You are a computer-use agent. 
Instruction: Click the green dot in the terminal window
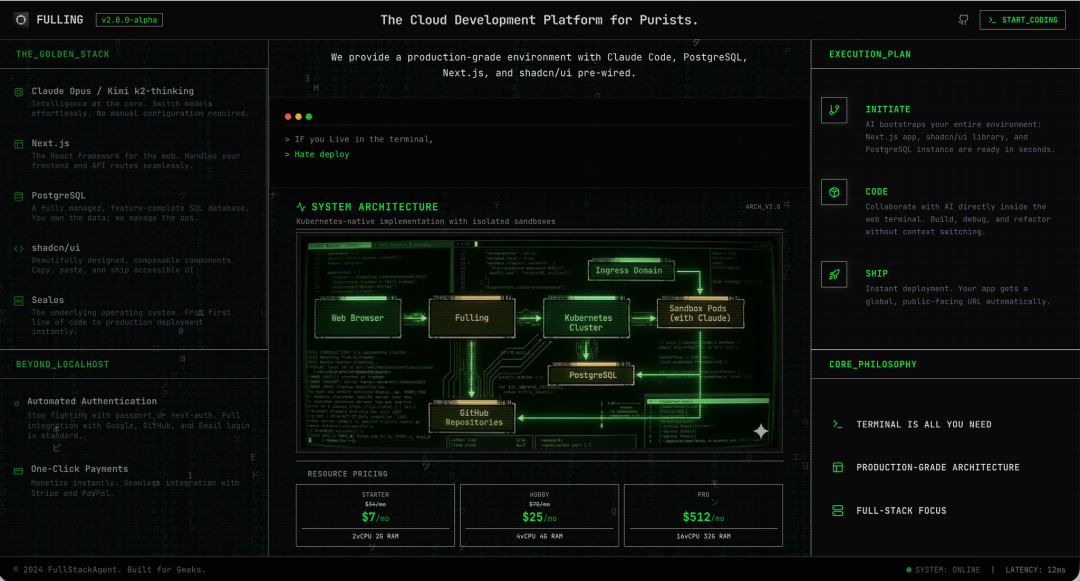click(x=309, y=117)
